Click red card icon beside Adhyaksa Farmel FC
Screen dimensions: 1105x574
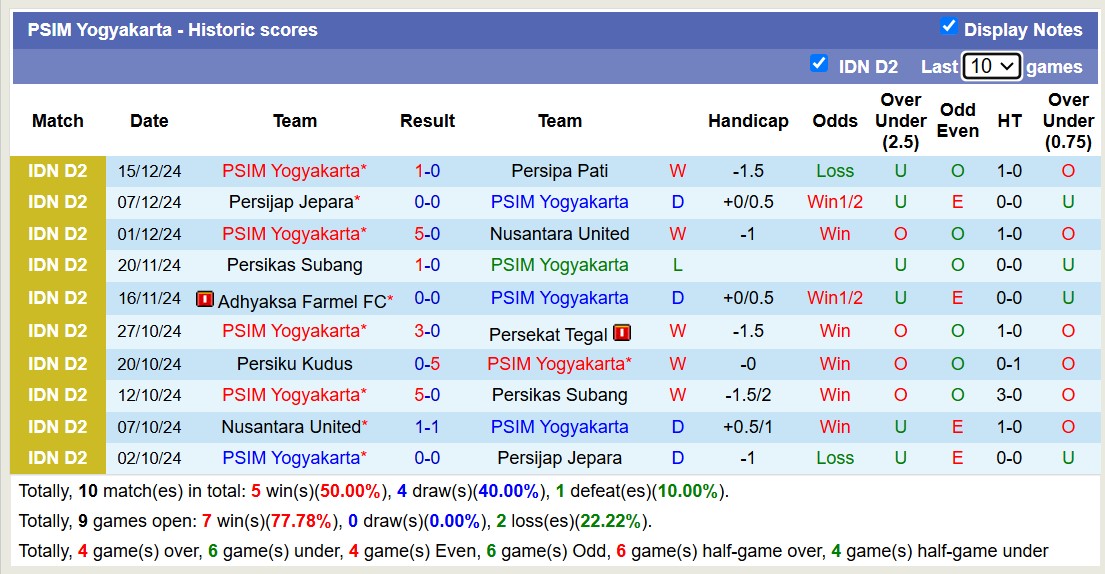205,299
